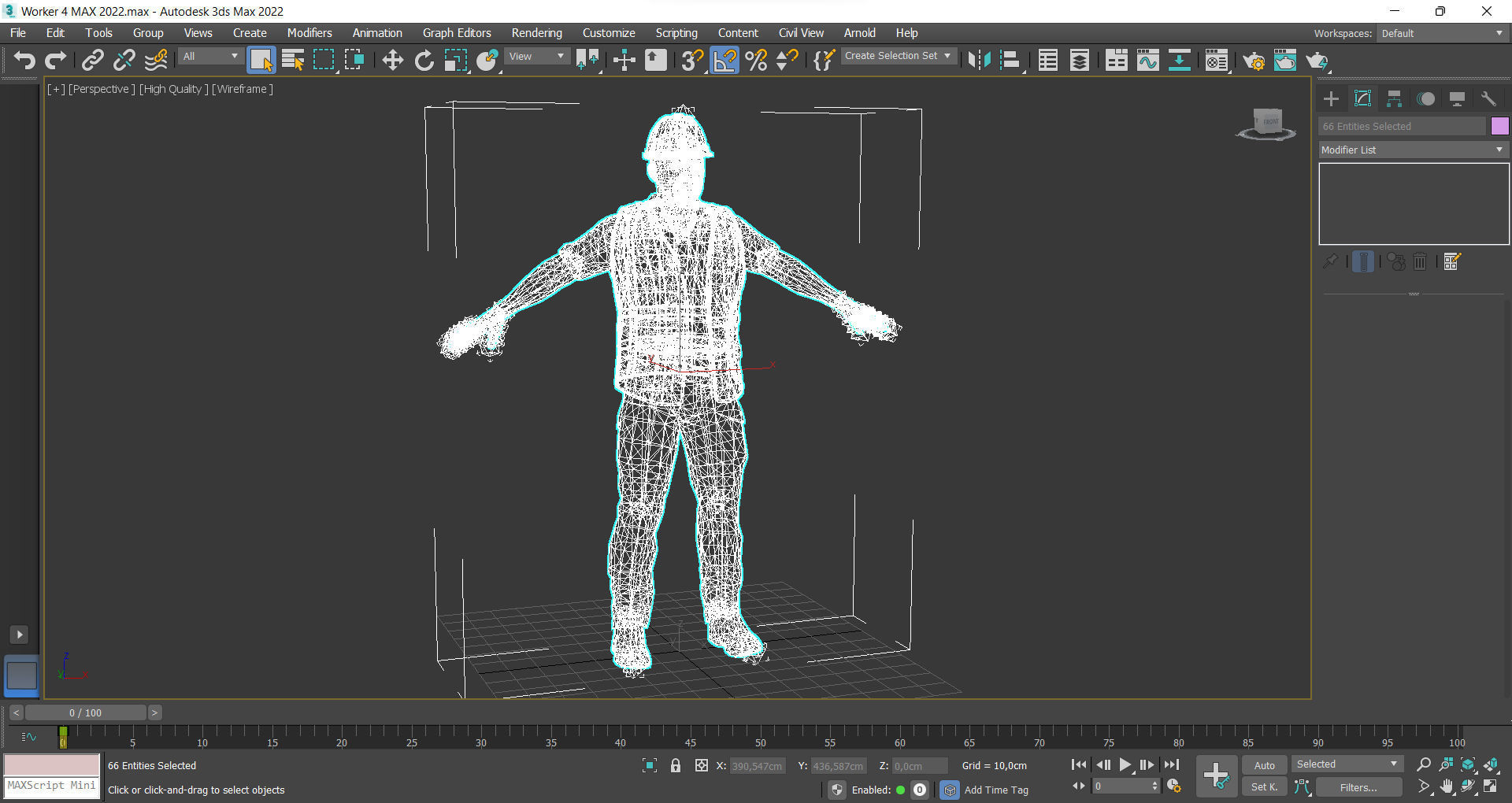Screen dimensions: 1512x803
Task: Click the Align tool icon
Action: click(x=1010, y=60)
